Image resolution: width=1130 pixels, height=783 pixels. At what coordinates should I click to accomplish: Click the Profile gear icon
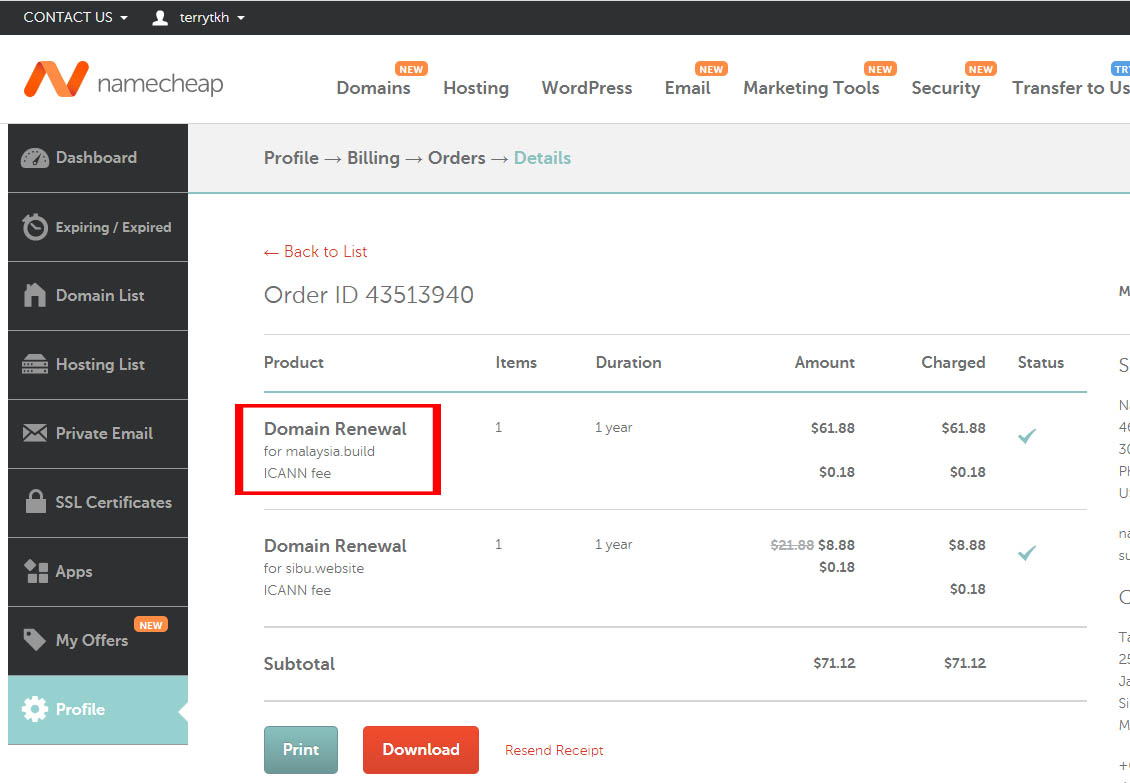coord(35,709)
